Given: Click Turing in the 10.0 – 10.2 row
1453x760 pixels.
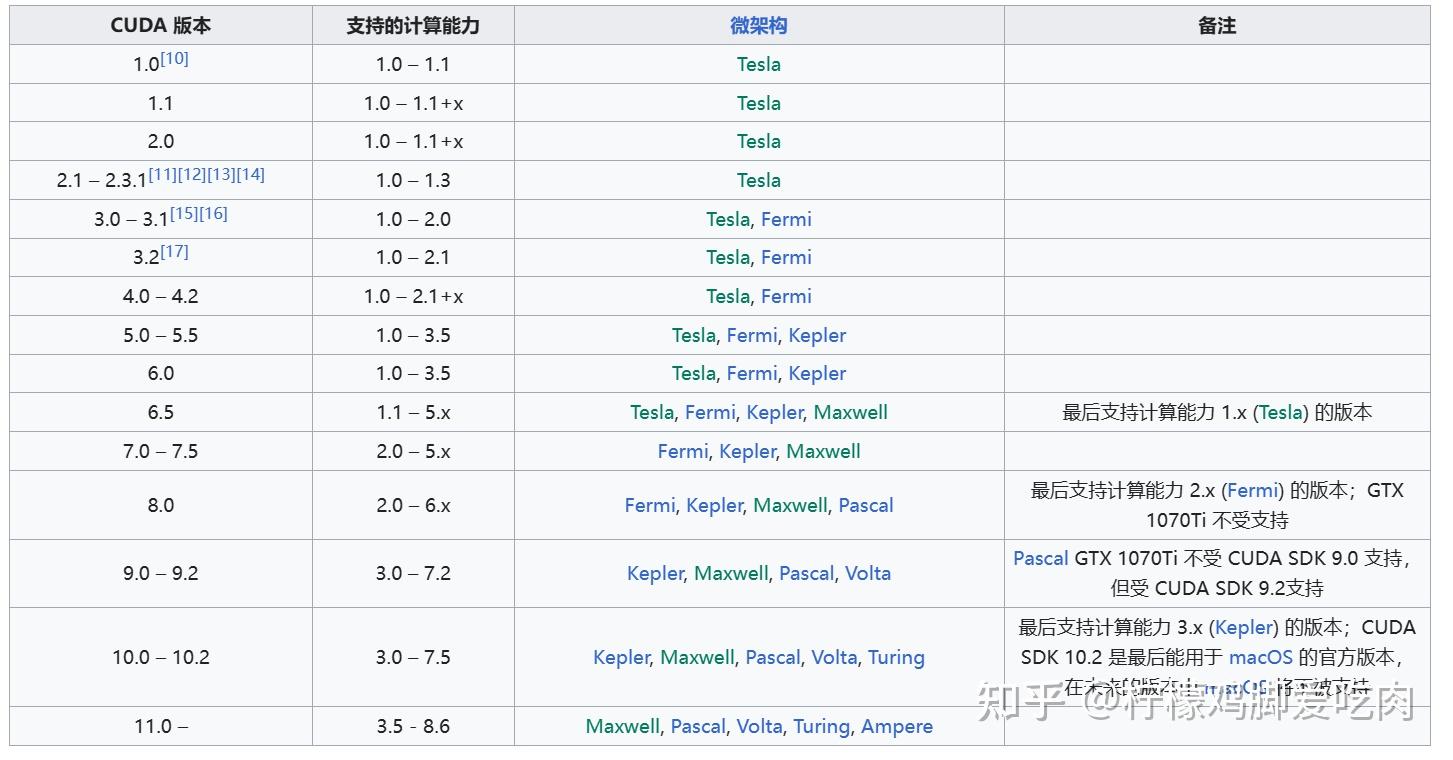Looking at the screenshot, I should coord(896,657).
